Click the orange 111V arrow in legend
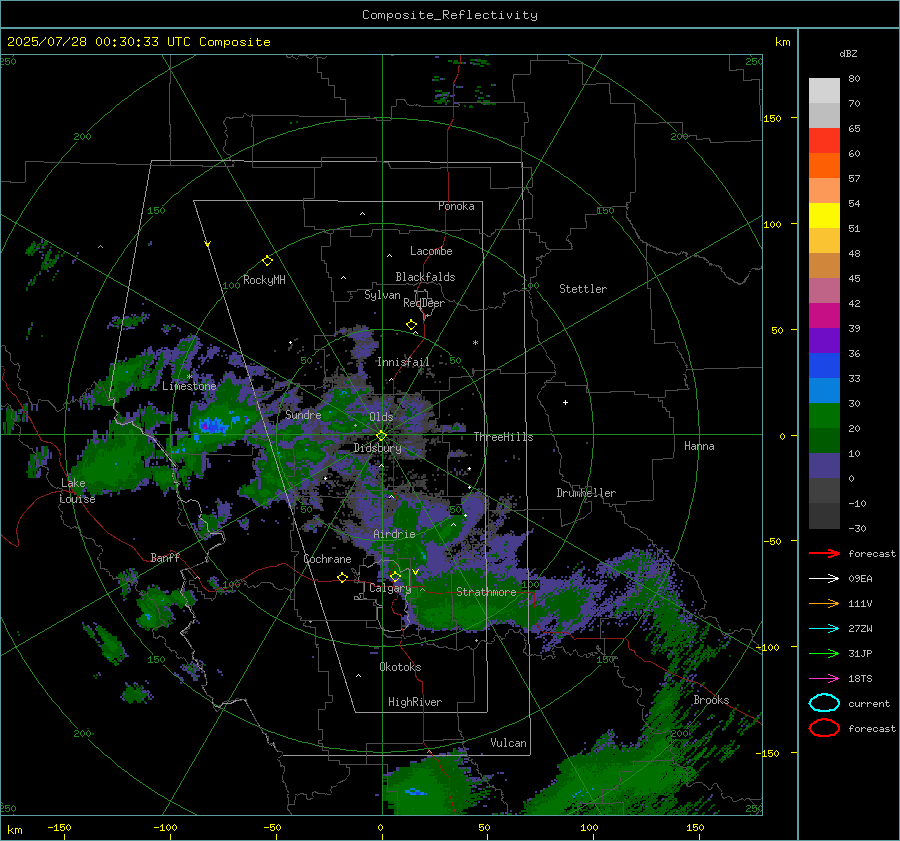Image resolution: width=900 pixels, height=841 pixels. 824,603
